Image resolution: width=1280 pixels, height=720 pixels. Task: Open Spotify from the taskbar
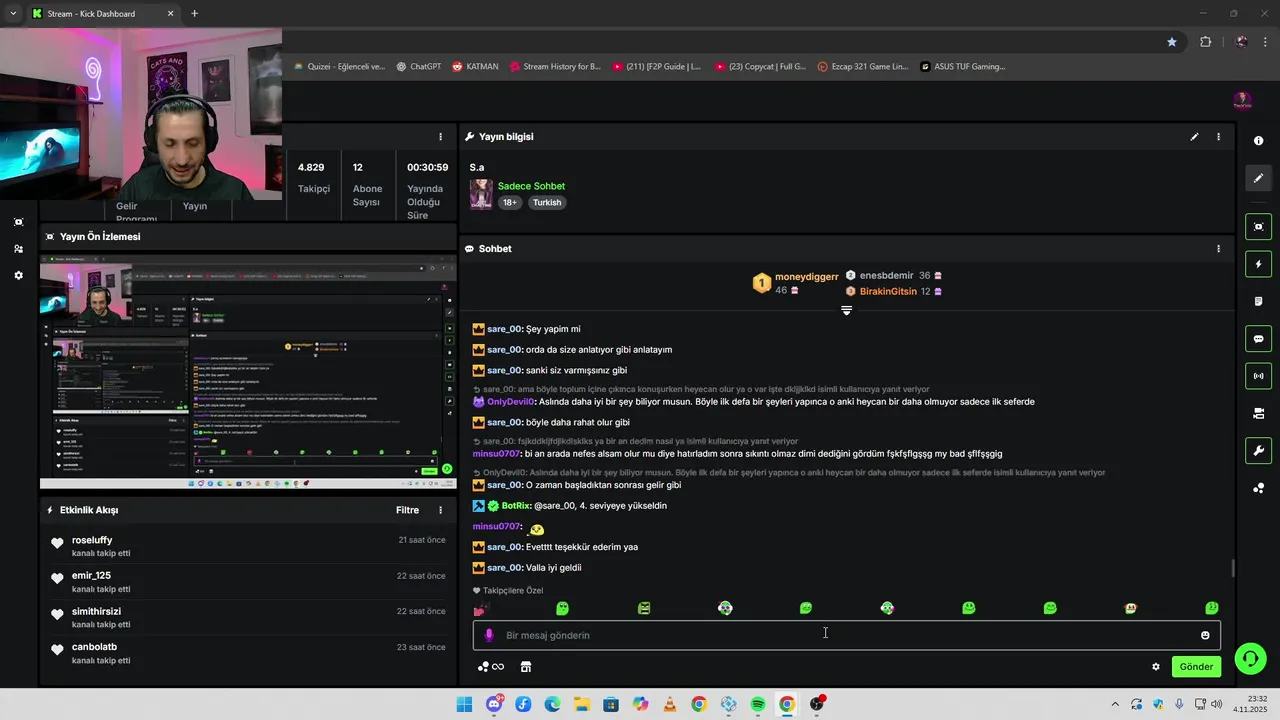tap(758, 704)
